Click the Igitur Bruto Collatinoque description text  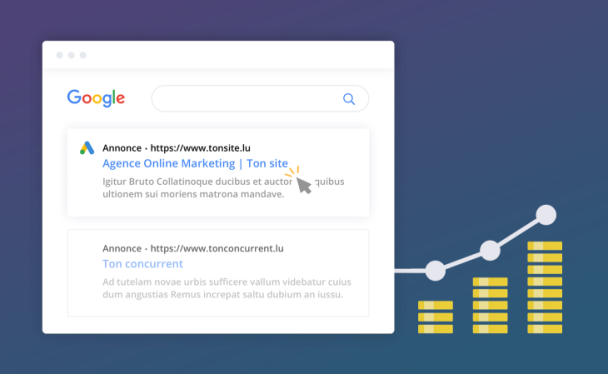223,188
